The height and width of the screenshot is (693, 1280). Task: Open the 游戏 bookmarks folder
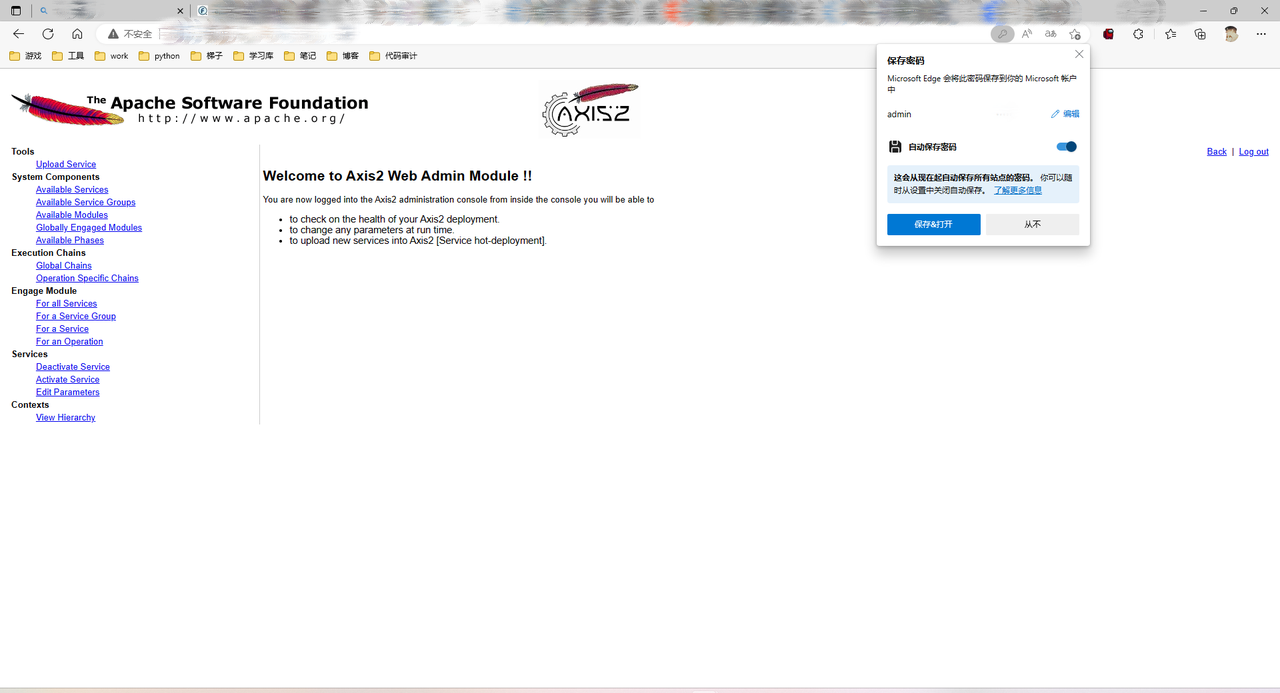pyautogui.click(x=26, y=56)
